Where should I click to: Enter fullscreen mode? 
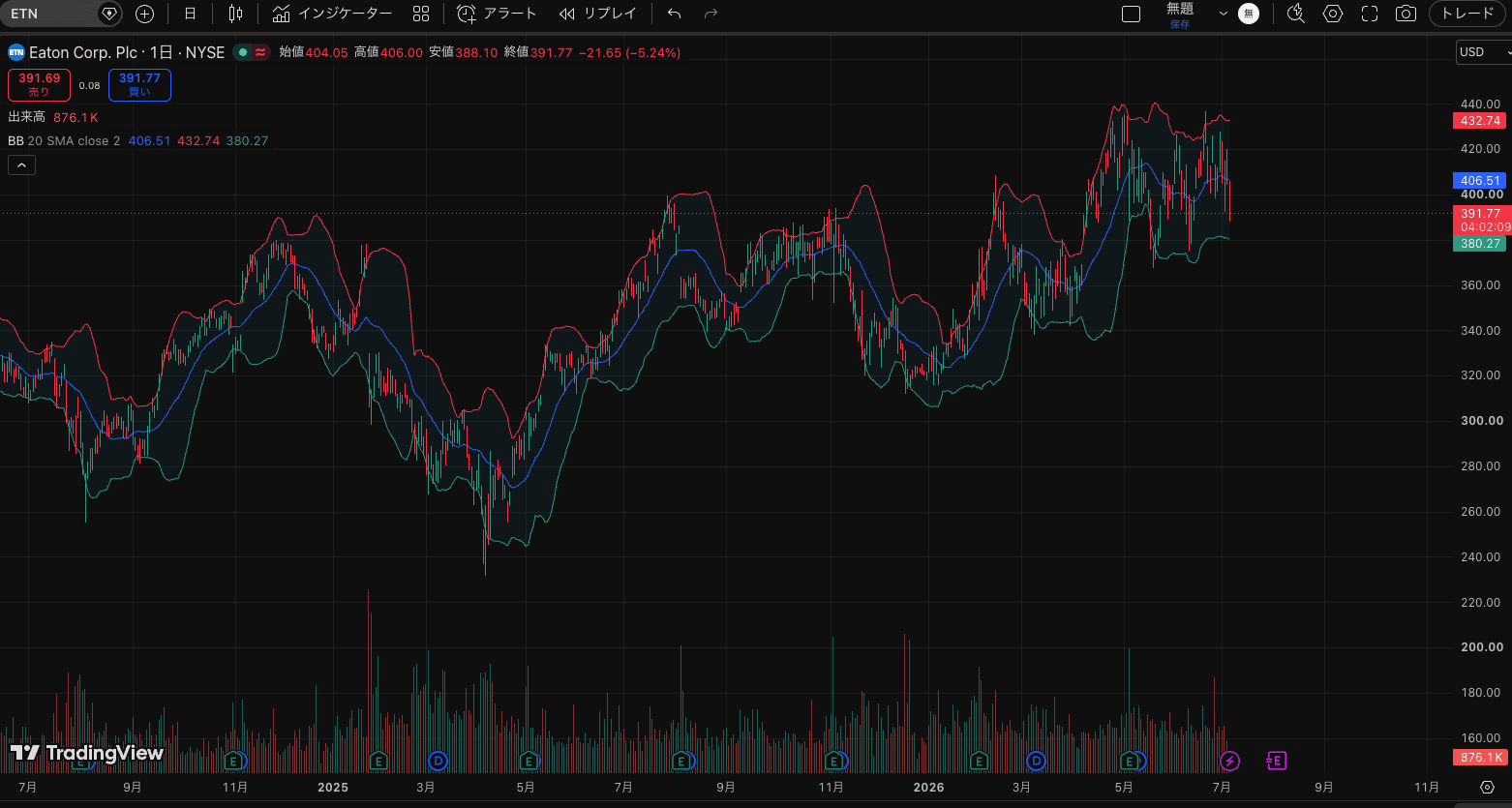tap(1369, 14)
